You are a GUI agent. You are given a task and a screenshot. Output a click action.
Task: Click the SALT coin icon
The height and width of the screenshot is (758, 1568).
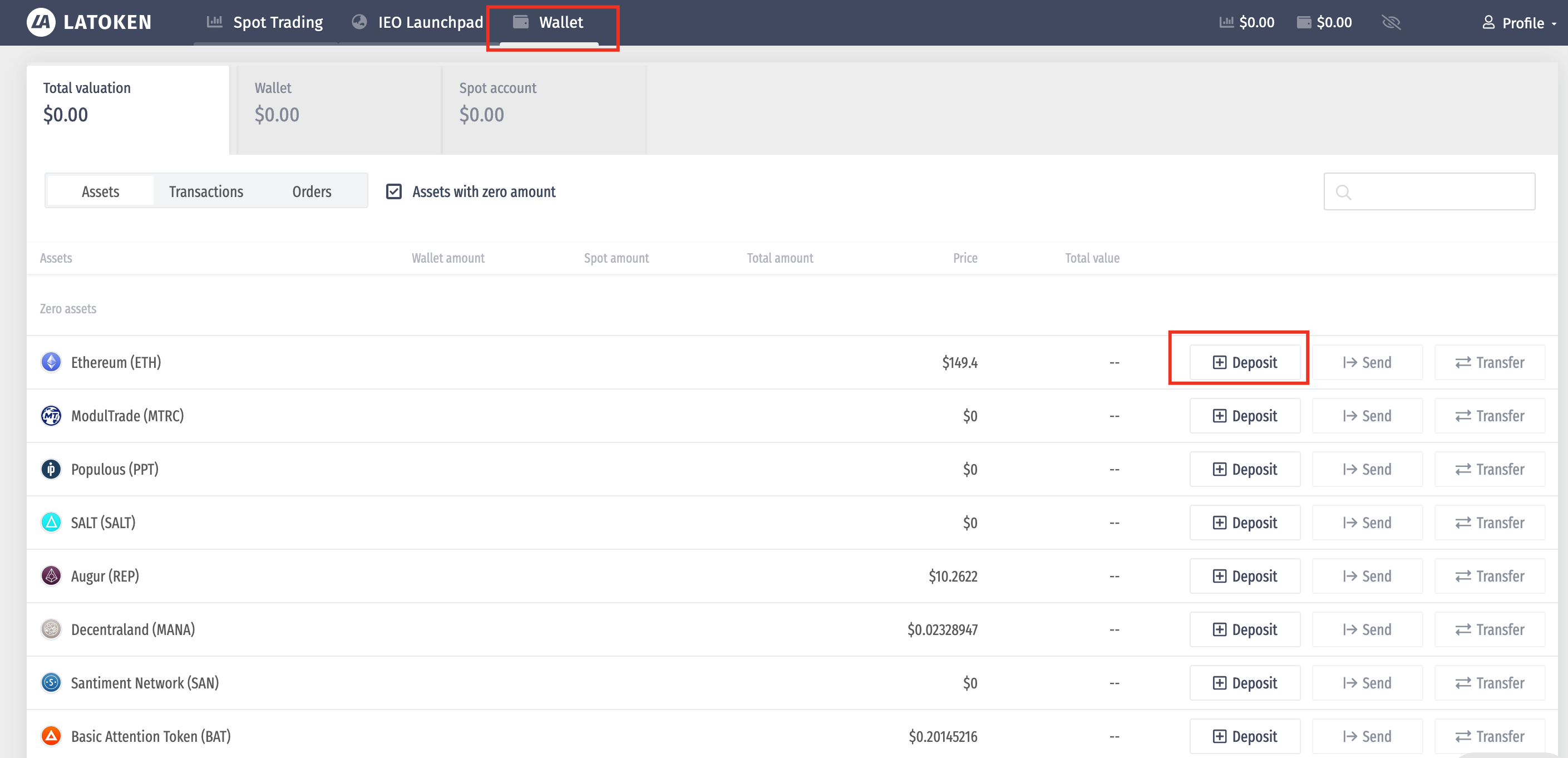coord(51,523)
